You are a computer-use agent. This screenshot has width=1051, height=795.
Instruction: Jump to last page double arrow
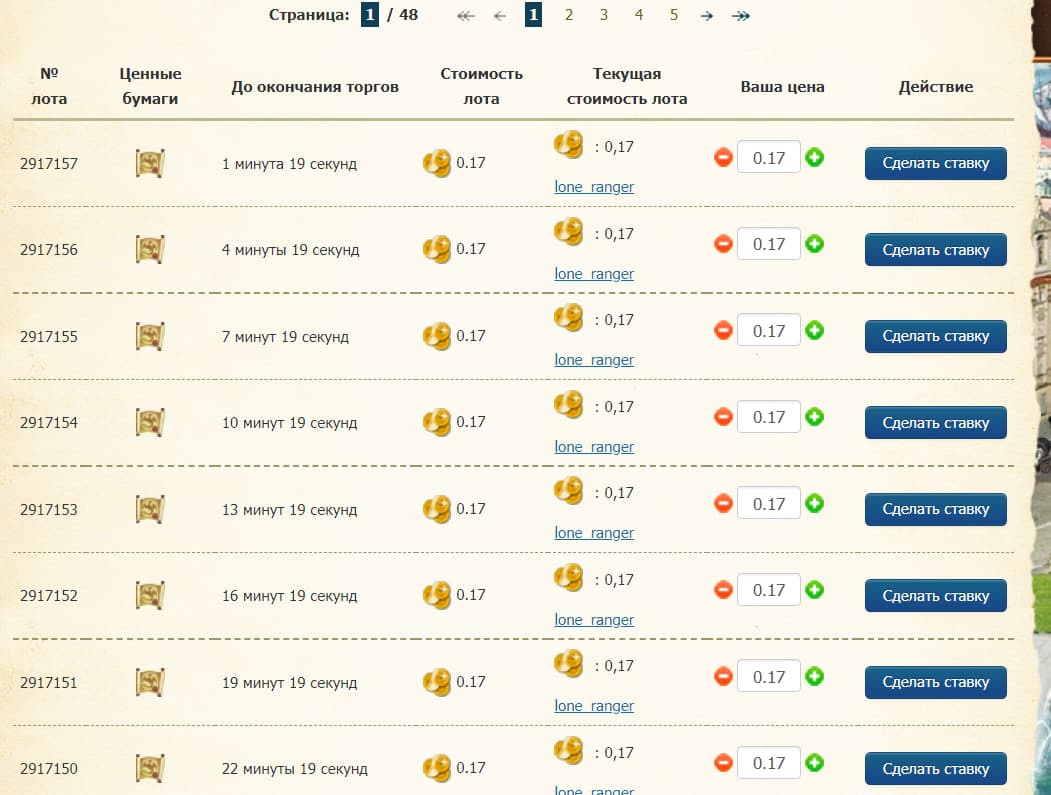(x=741, y=15)
